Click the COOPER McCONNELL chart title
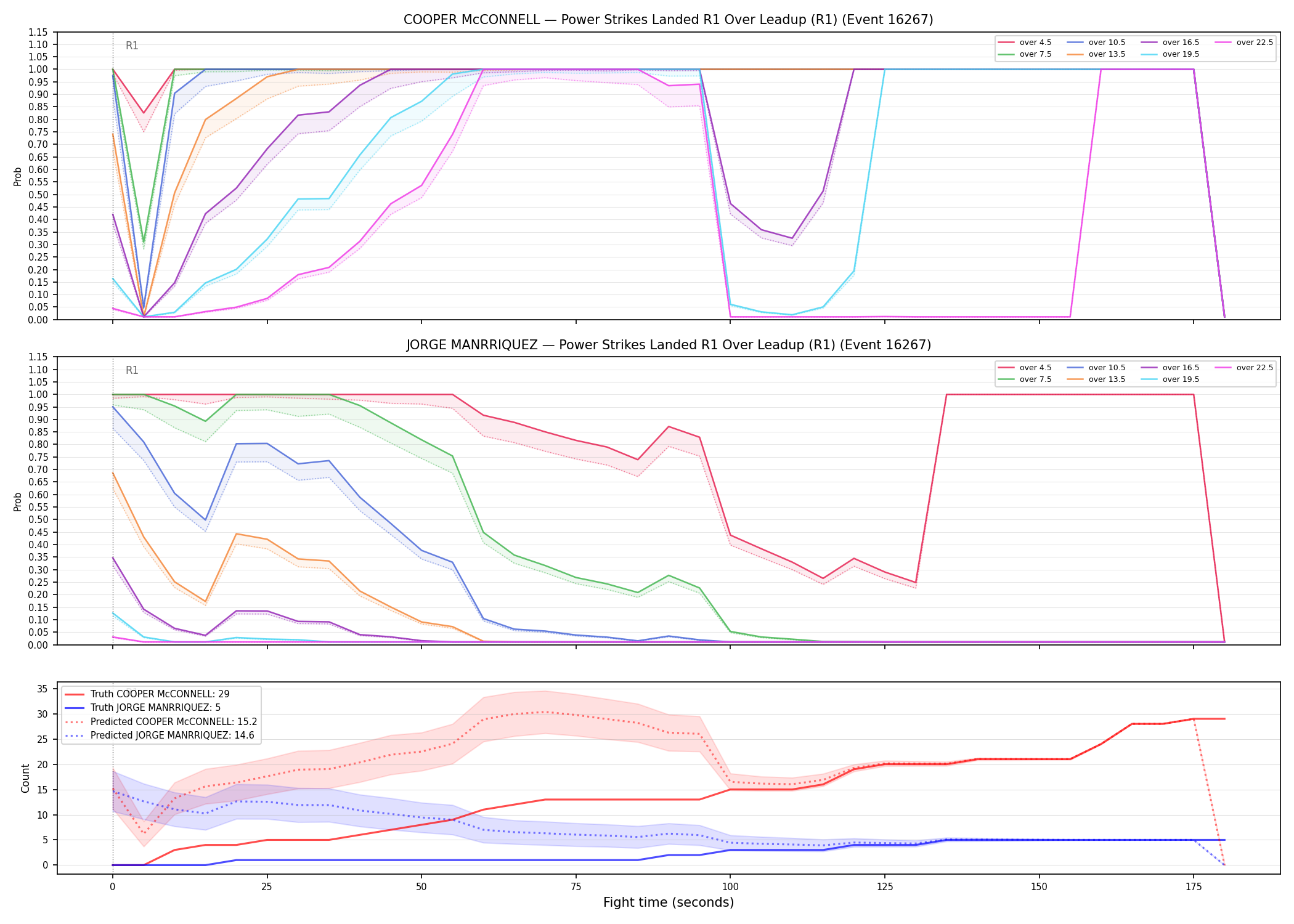The height and width of the screenshot is (924, 1294). [x=668, y=20]
